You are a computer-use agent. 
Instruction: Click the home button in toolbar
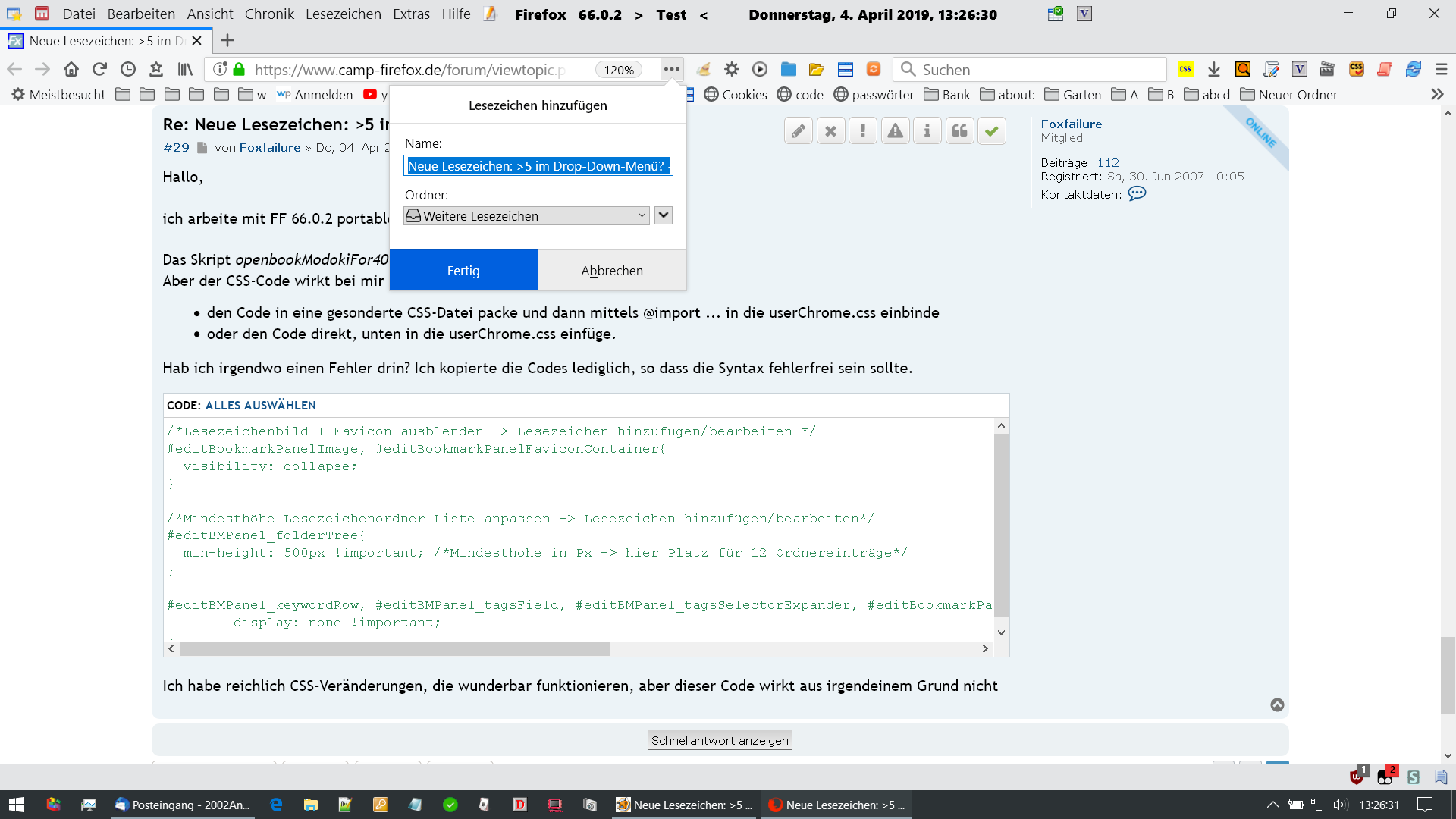[71, 70]
